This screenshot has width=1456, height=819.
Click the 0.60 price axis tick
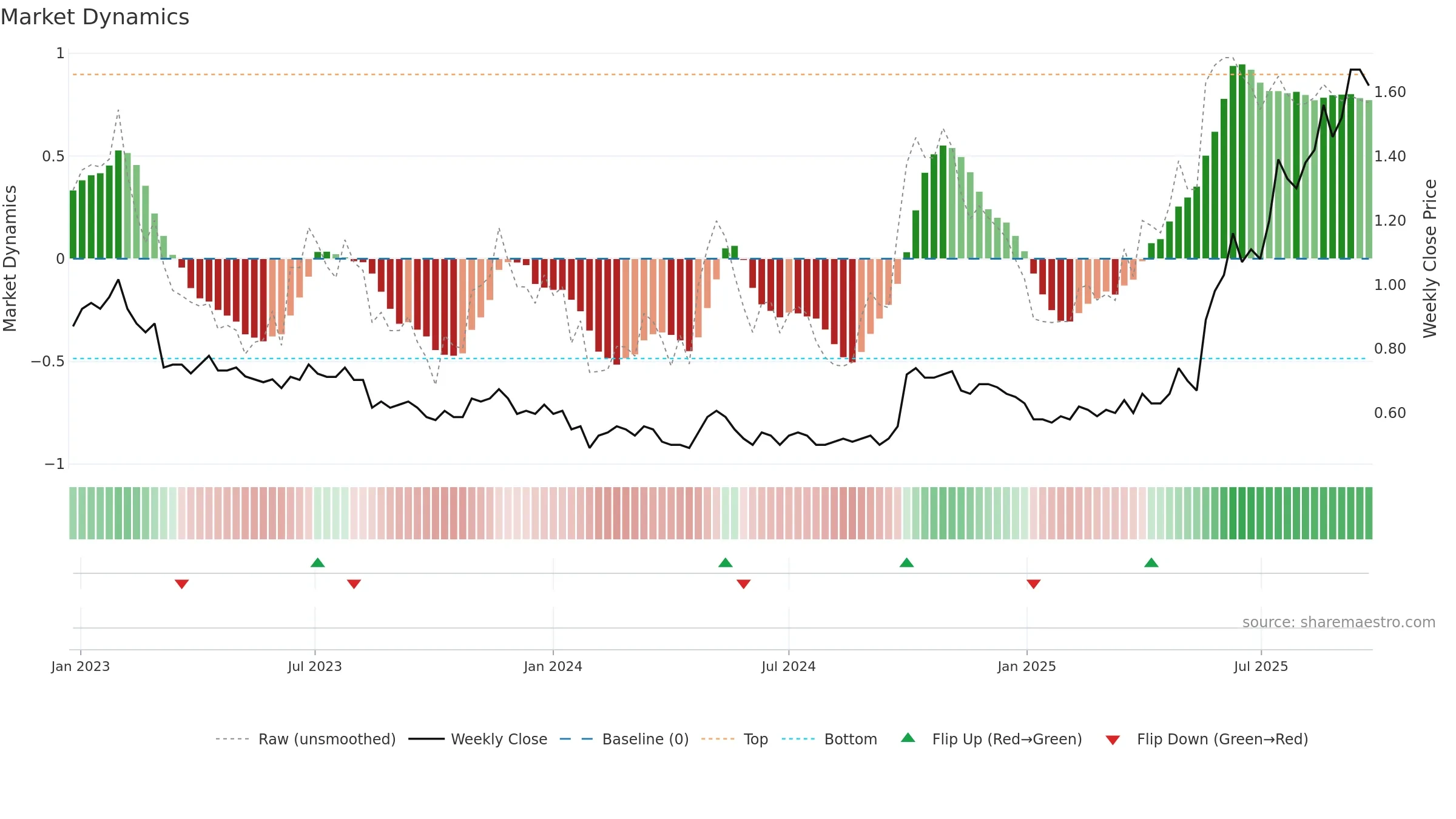pyautogui.click(x=1390, y=413)
